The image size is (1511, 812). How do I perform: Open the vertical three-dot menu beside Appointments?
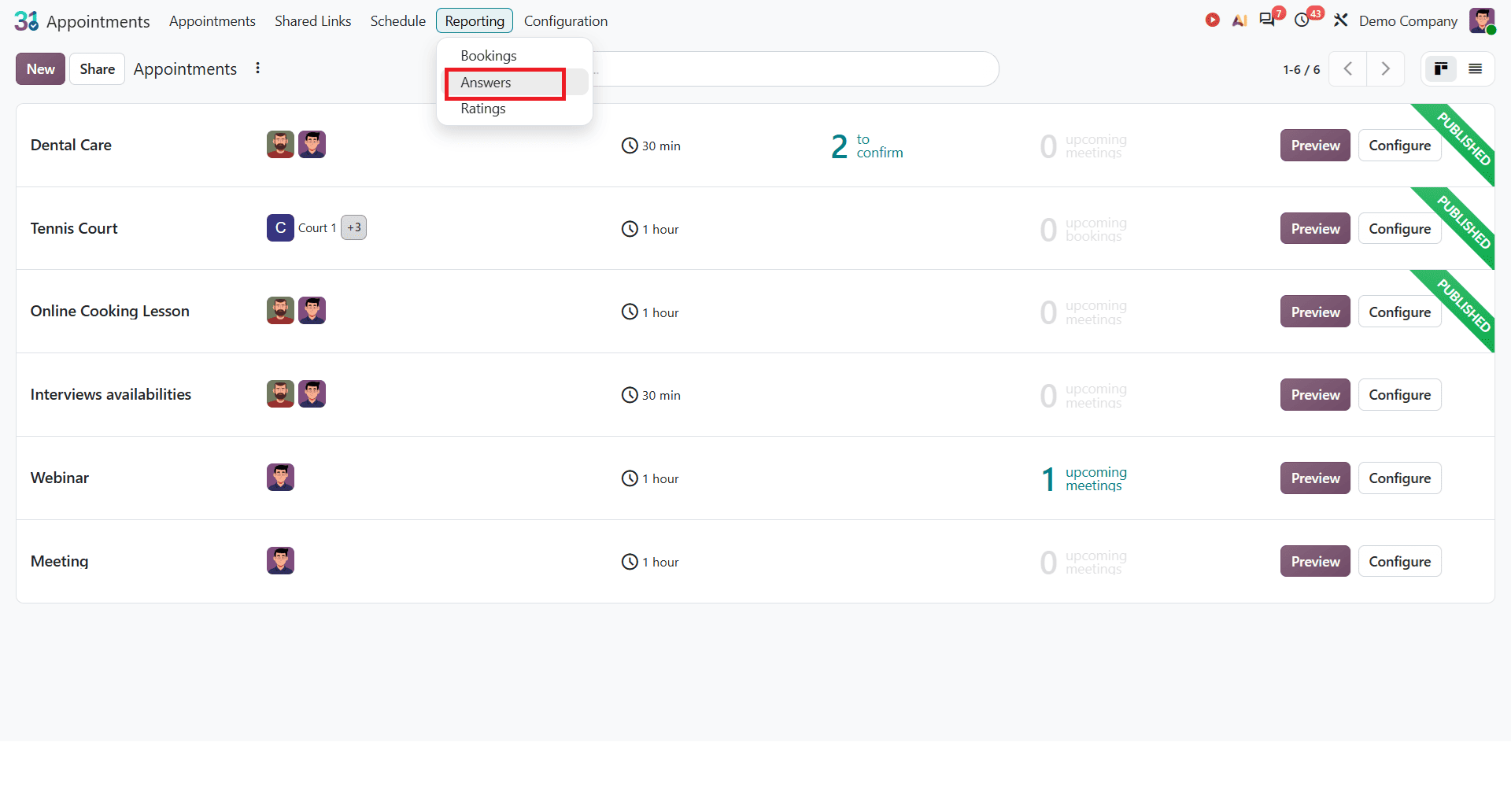click(x=257, y=68)
